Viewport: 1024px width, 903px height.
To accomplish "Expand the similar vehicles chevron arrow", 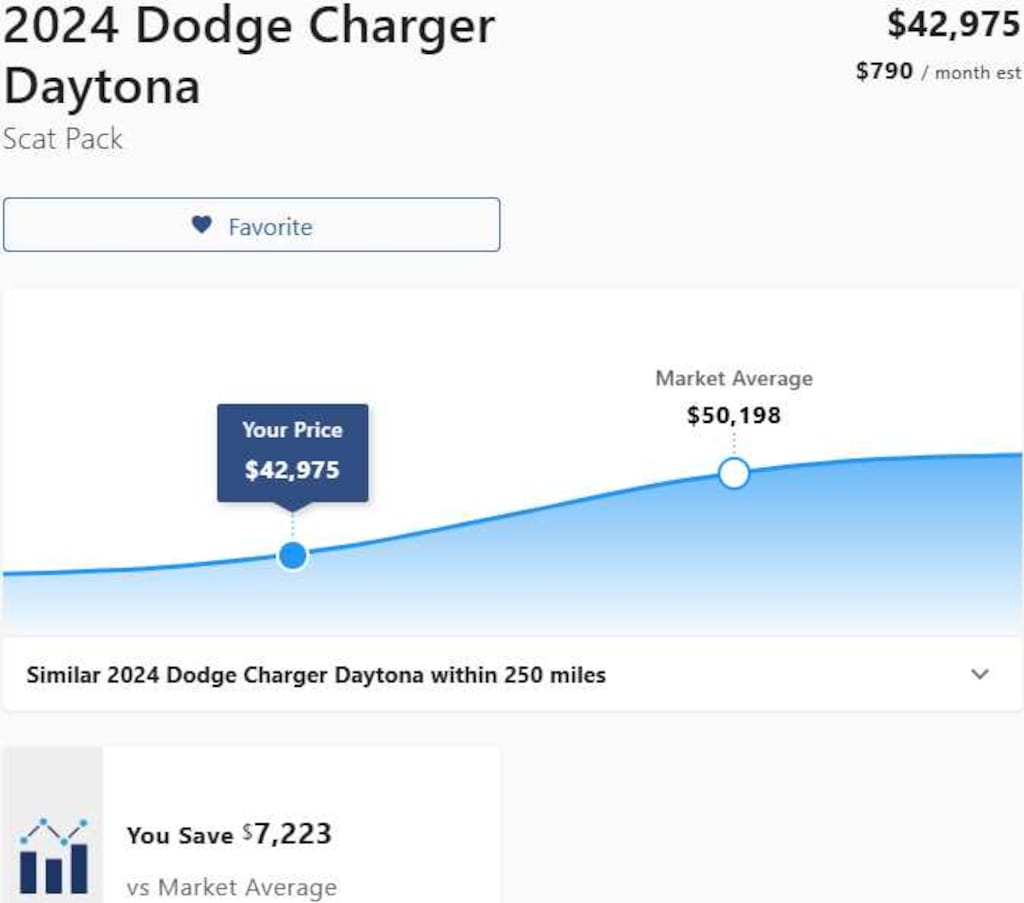I will click(x=980, y=674).
